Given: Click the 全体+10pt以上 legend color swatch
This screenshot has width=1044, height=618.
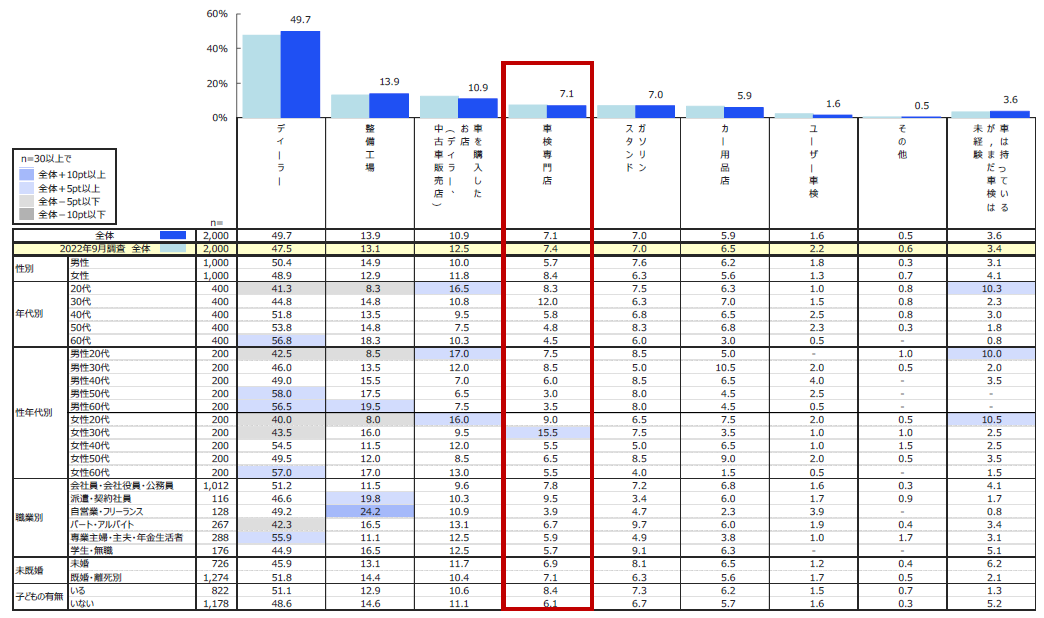Looking at the screenshot, I should coord(26,175).
